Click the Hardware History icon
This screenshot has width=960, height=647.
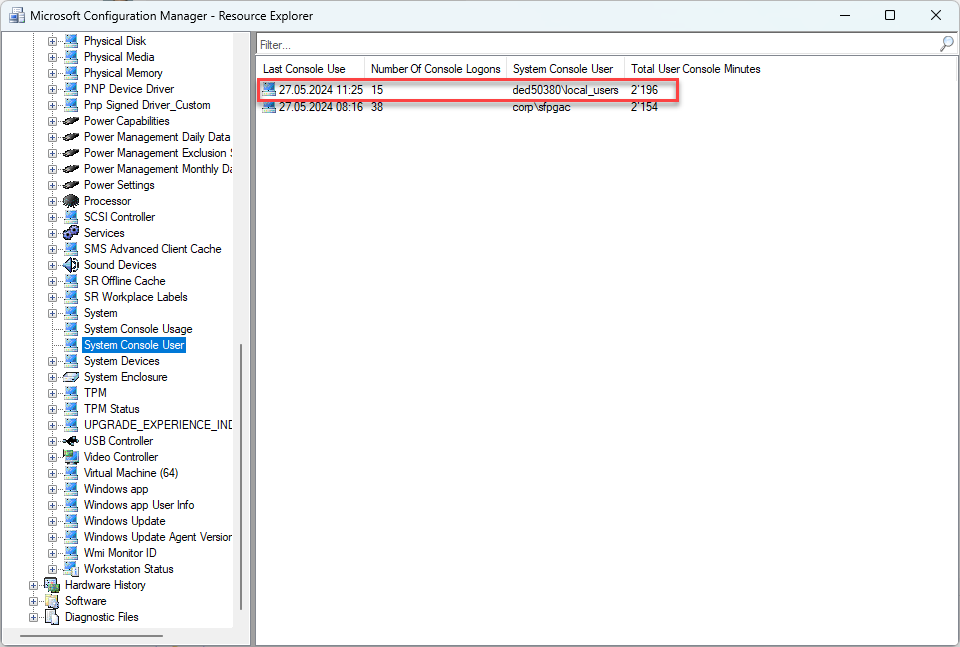(x=52, y=585)
